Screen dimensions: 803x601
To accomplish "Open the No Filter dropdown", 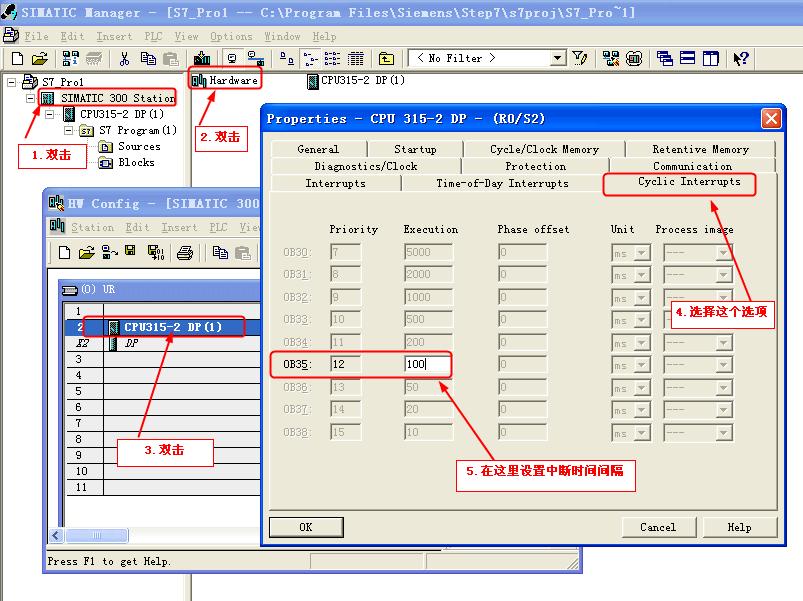I will (x=558, y=59).
